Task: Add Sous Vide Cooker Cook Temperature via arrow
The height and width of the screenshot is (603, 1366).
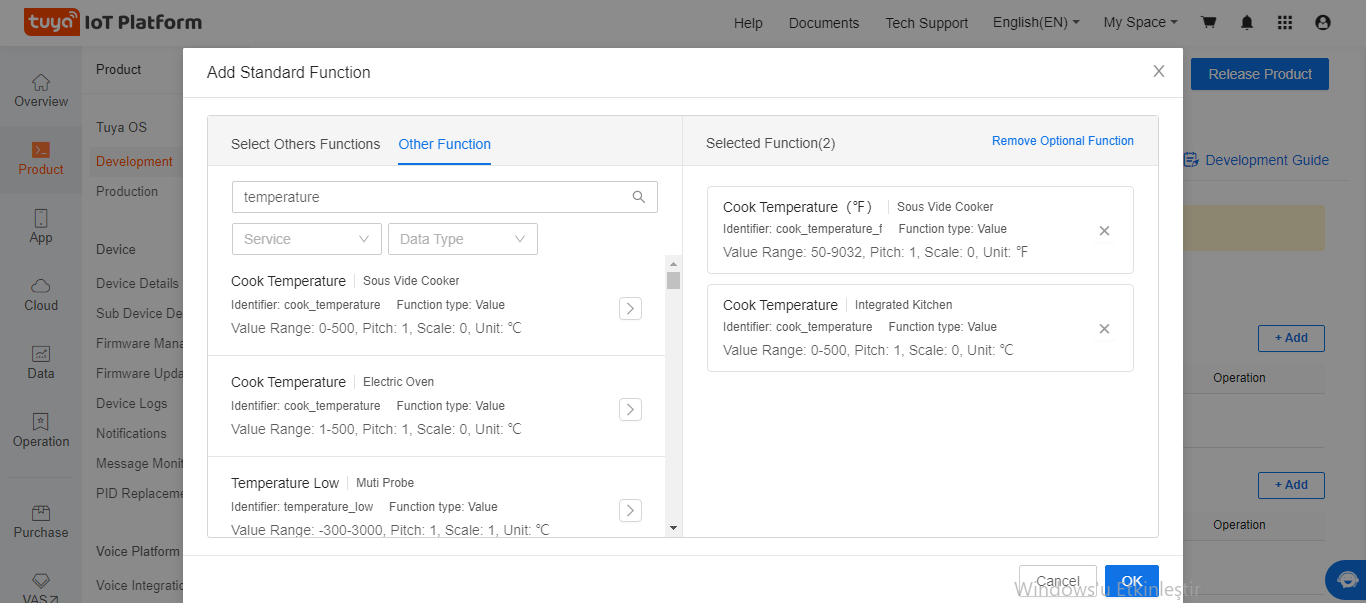Action: click(x=630, y=309)
